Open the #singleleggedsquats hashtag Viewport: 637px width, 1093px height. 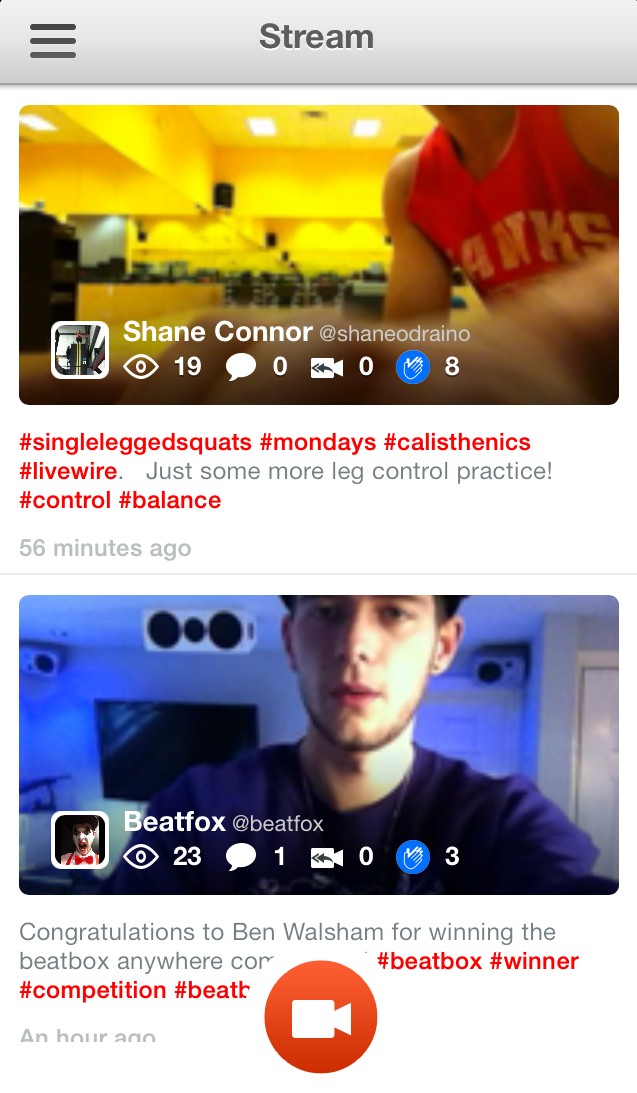coord(135,442)
